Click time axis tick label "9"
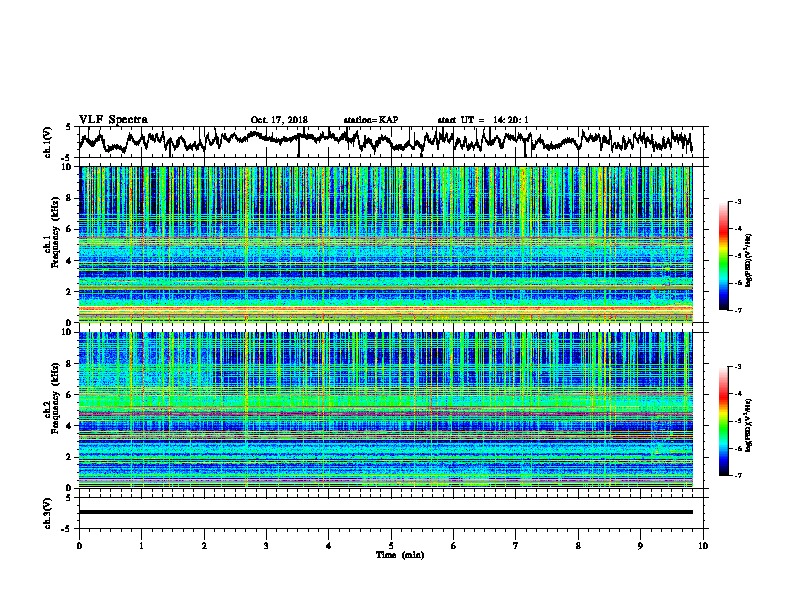 (x=640, y=546)
